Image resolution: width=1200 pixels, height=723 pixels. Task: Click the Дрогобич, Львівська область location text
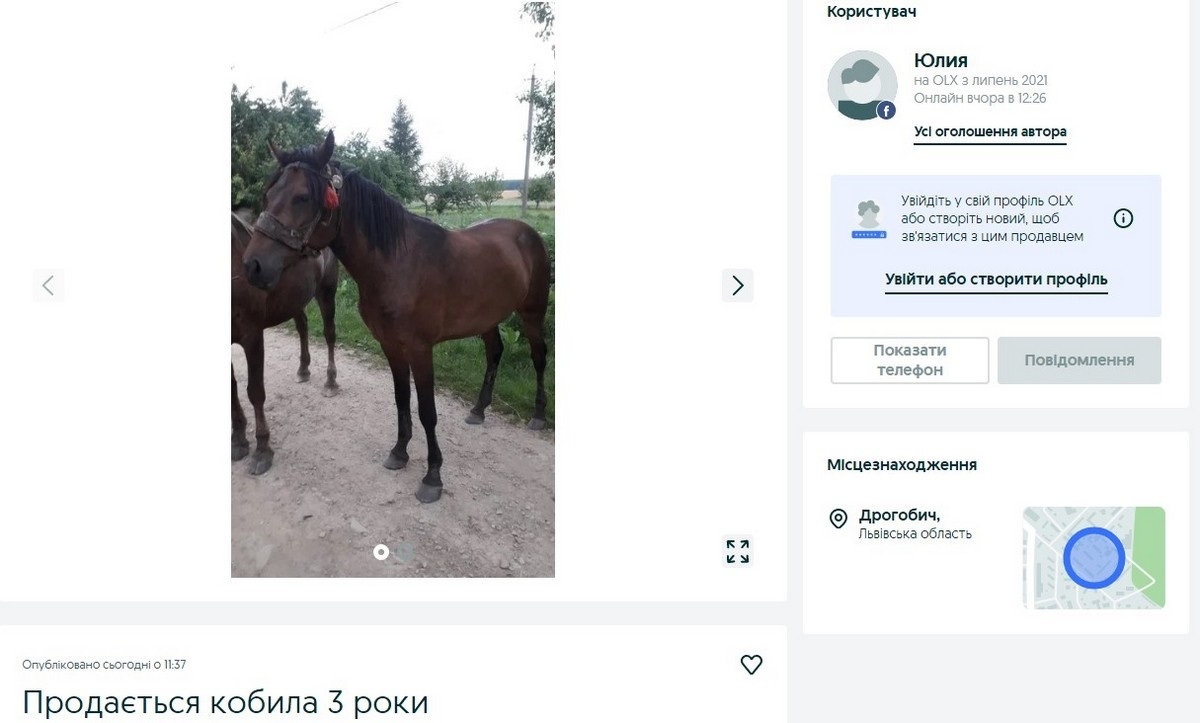click(915, 524)
